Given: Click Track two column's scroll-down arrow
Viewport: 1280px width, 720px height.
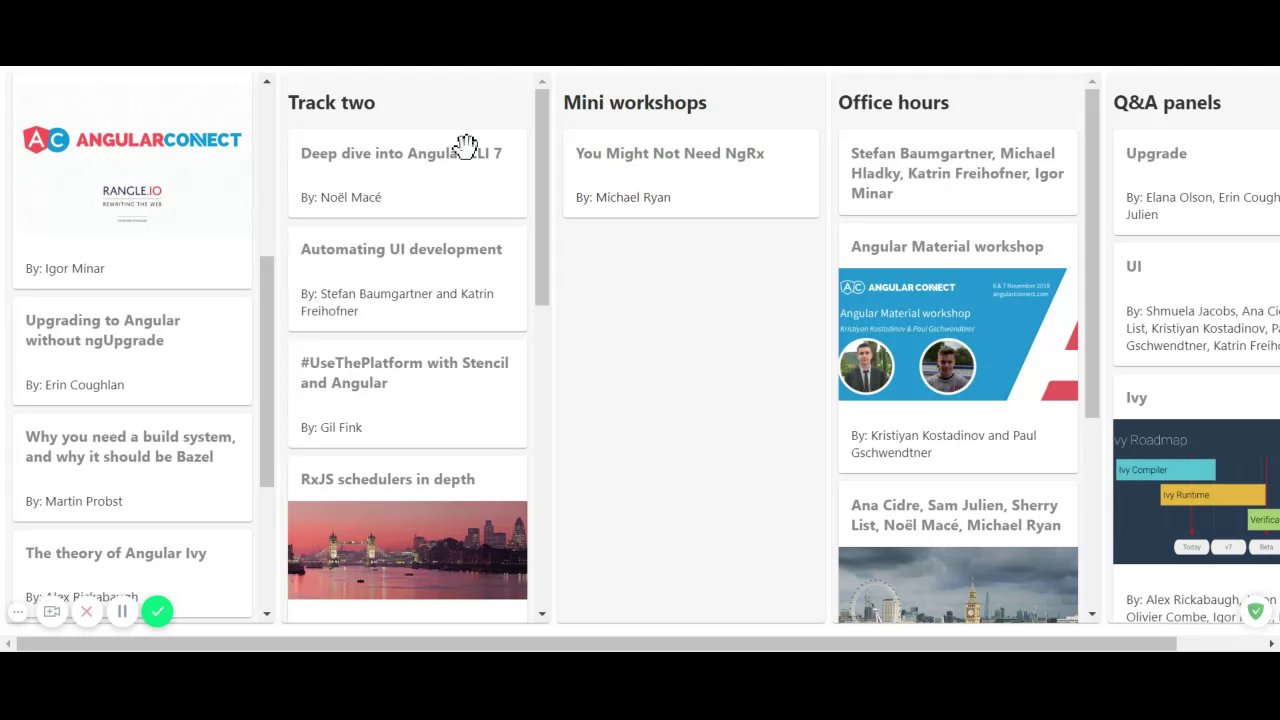Looking at the screenshot, I should 542,614.
